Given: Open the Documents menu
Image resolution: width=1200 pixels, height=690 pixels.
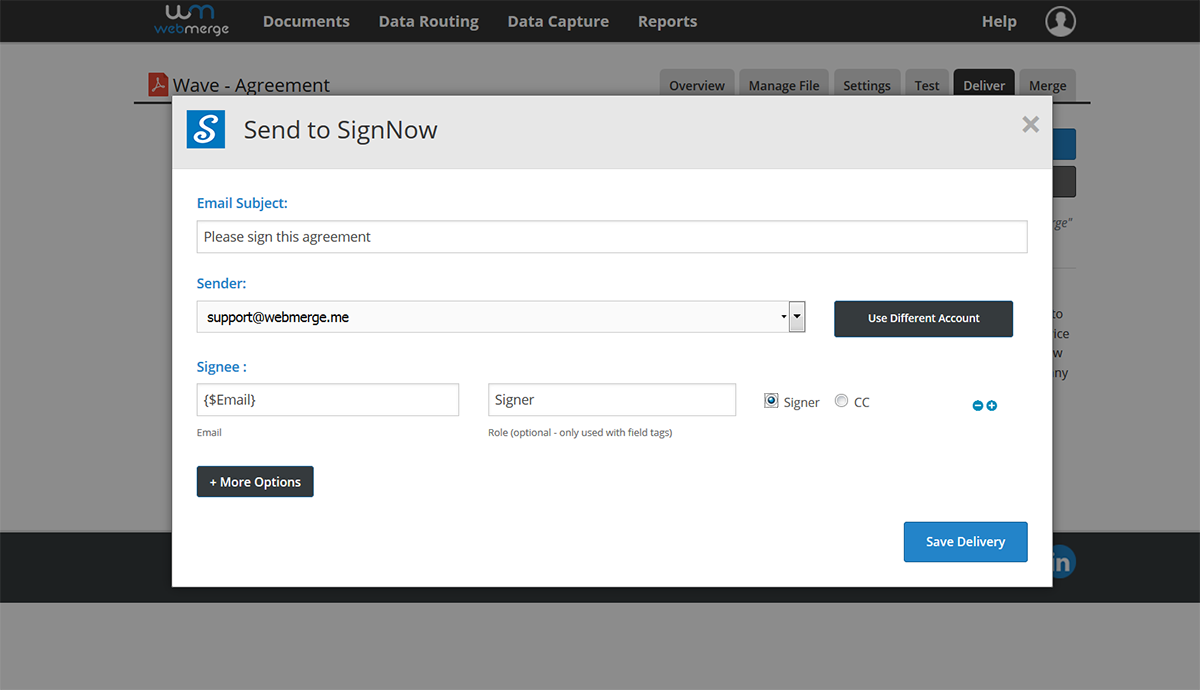Looking at the screenshot, I should 306,21.
